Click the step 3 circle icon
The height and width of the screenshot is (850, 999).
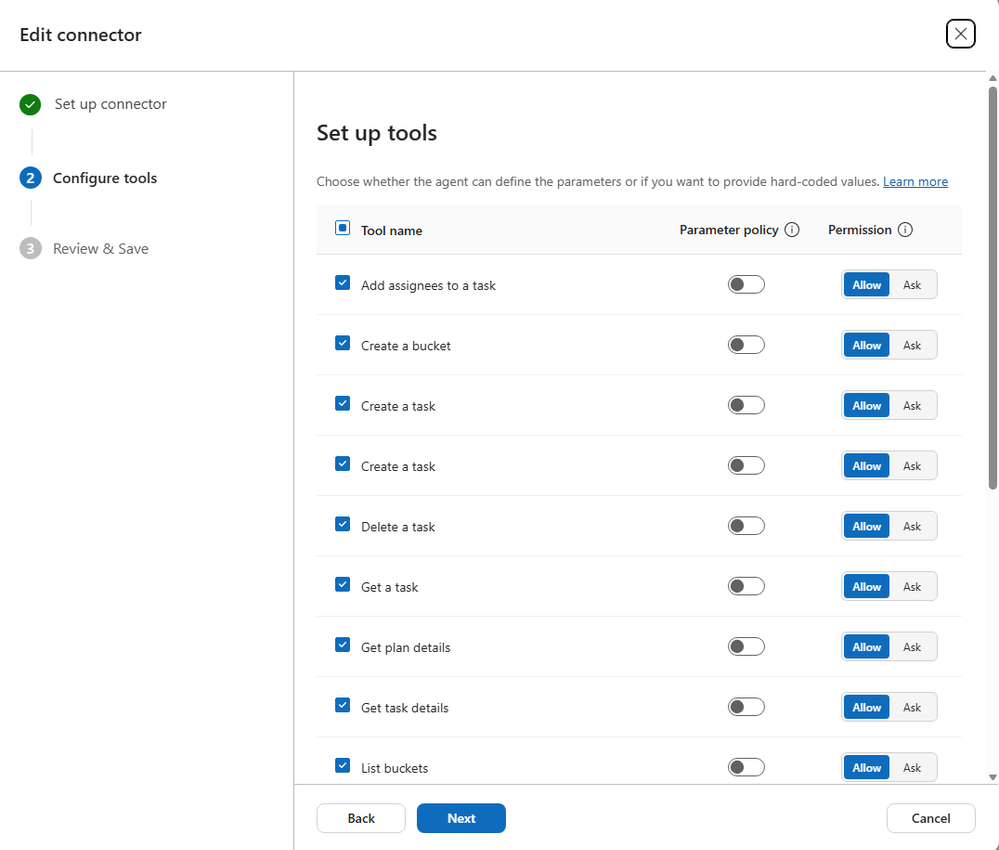coord(30,249)
